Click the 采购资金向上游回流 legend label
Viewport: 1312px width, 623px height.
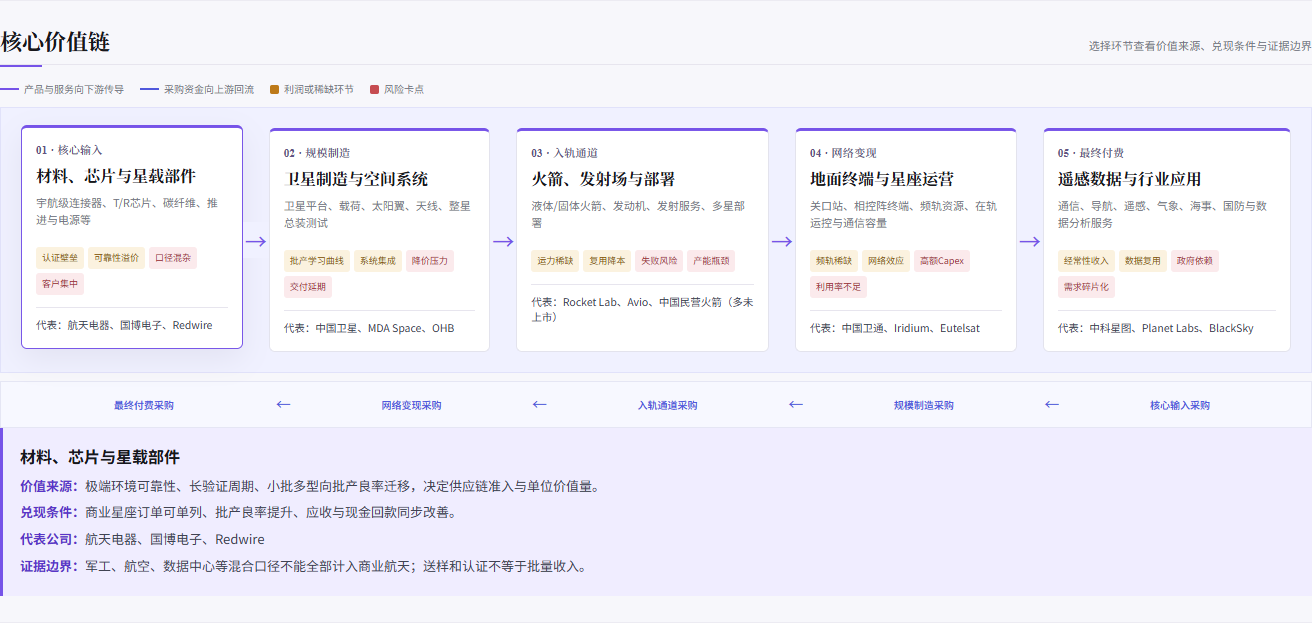(209, 89)
